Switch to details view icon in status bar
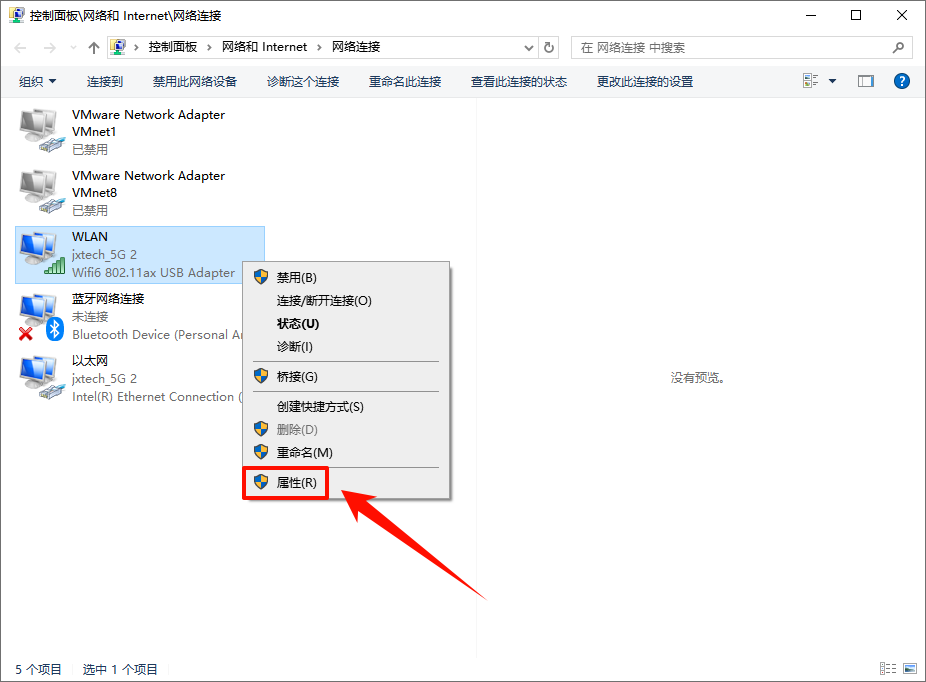The height and width of the screenshot is (682, 926). click(888, 668)
